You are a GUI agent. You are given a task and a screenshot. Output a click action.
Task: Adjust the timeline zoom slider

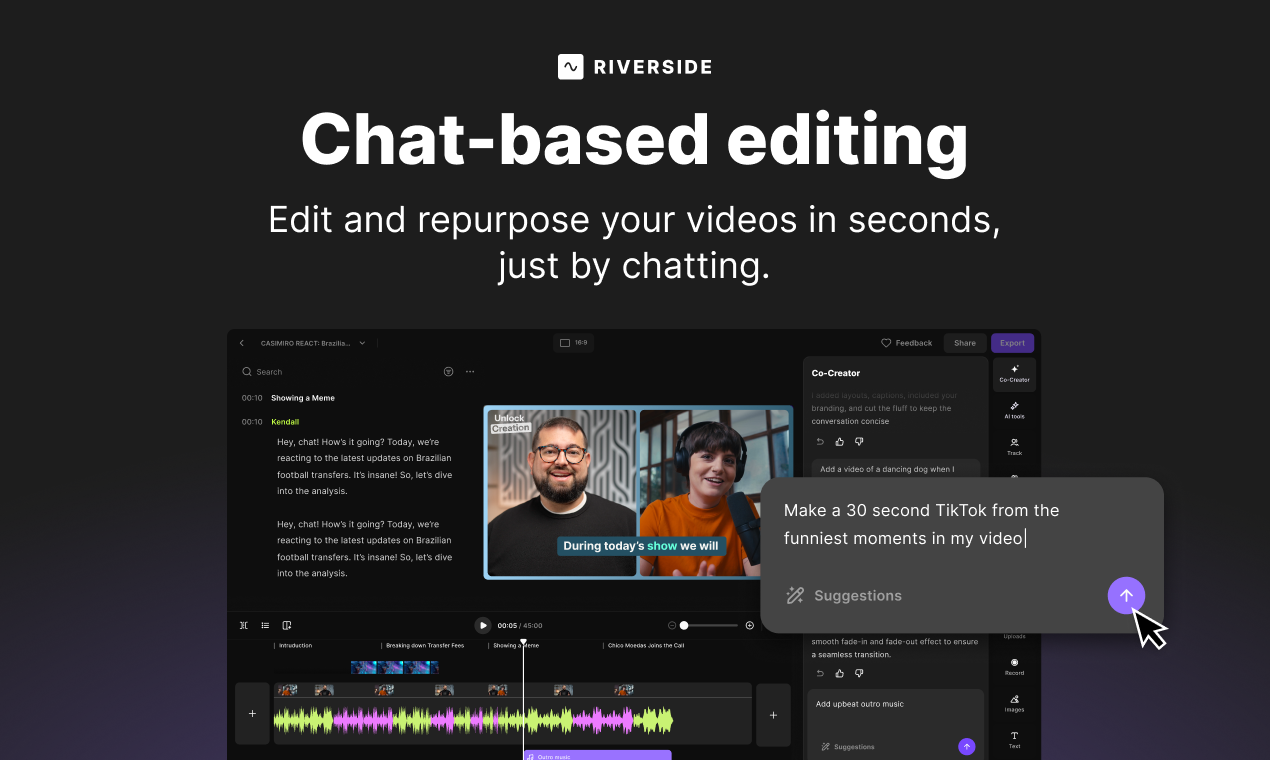tap(684, 625)
